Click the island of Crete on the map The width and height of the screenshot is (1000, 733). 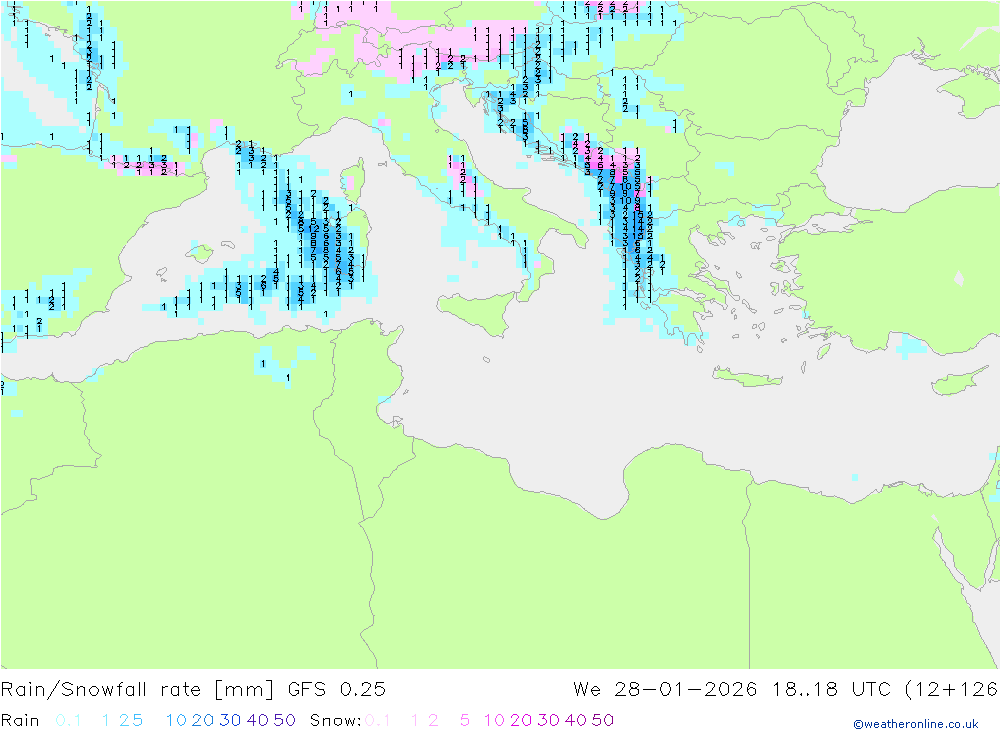pos(747,378)
